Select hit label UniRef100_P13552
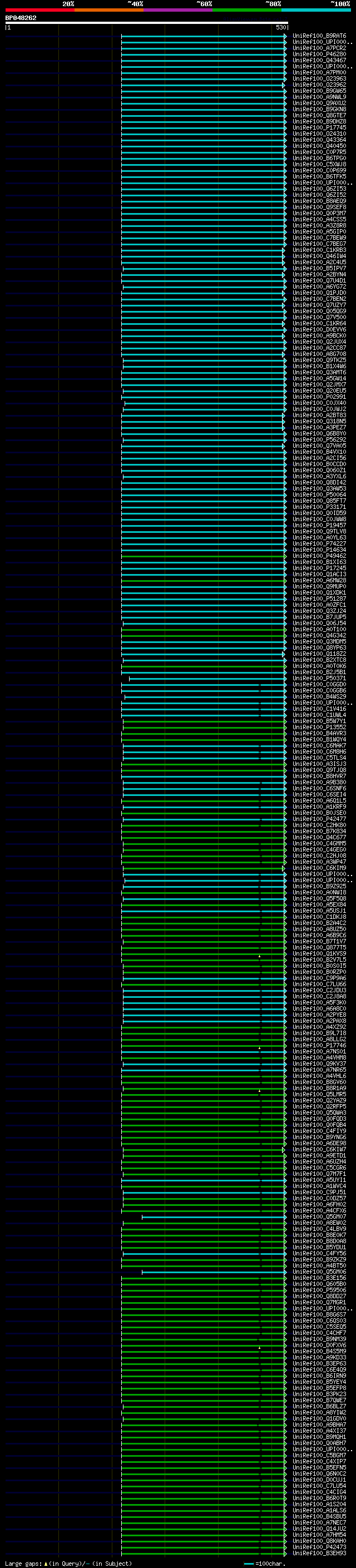 [x=319, y=728]
